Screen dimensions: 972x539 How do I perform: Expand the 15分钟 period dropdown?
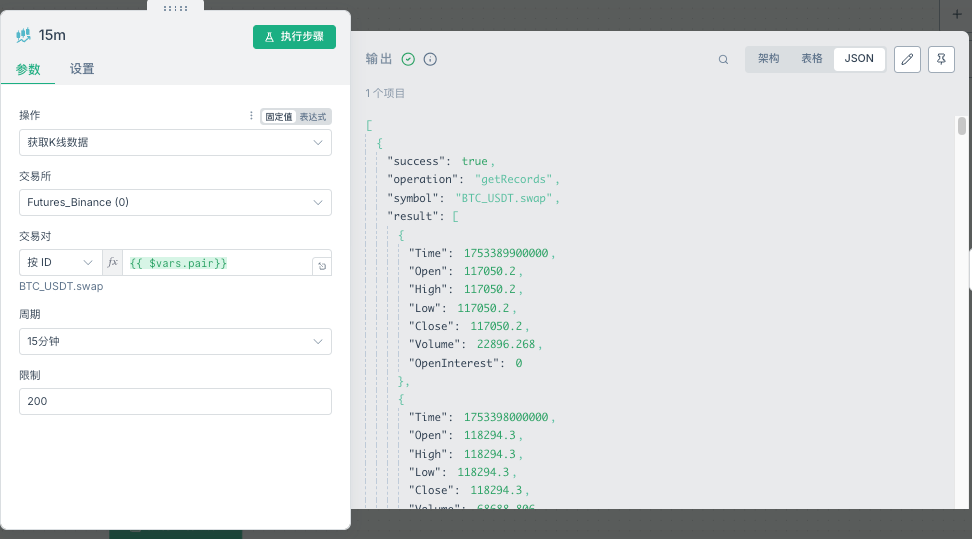[175, 341]
